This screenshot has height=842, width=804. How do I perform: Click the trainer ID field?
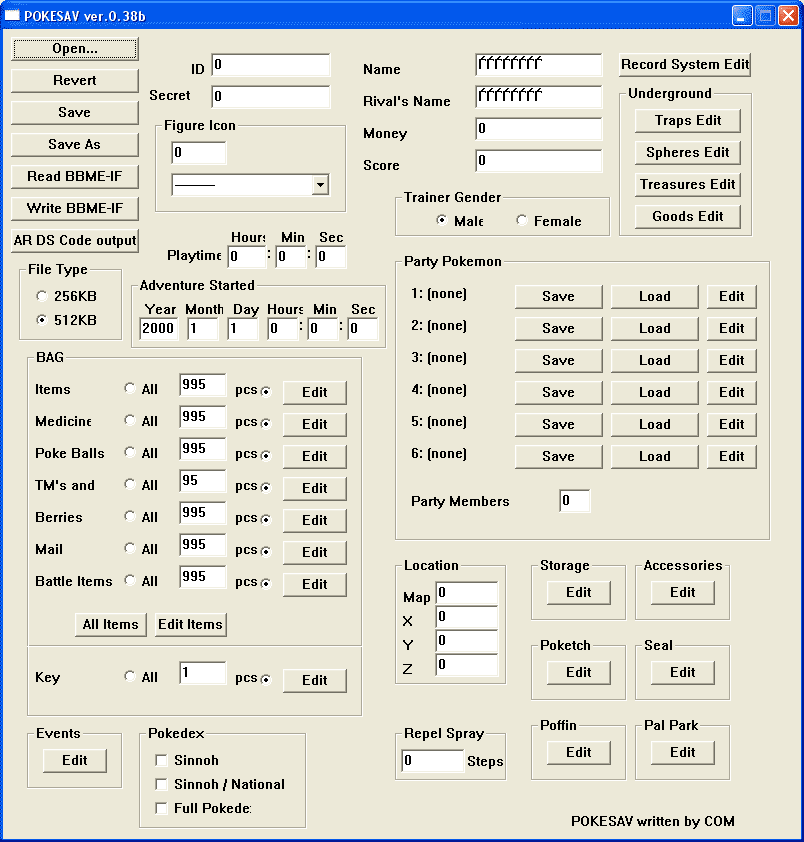tap(271, 65)
